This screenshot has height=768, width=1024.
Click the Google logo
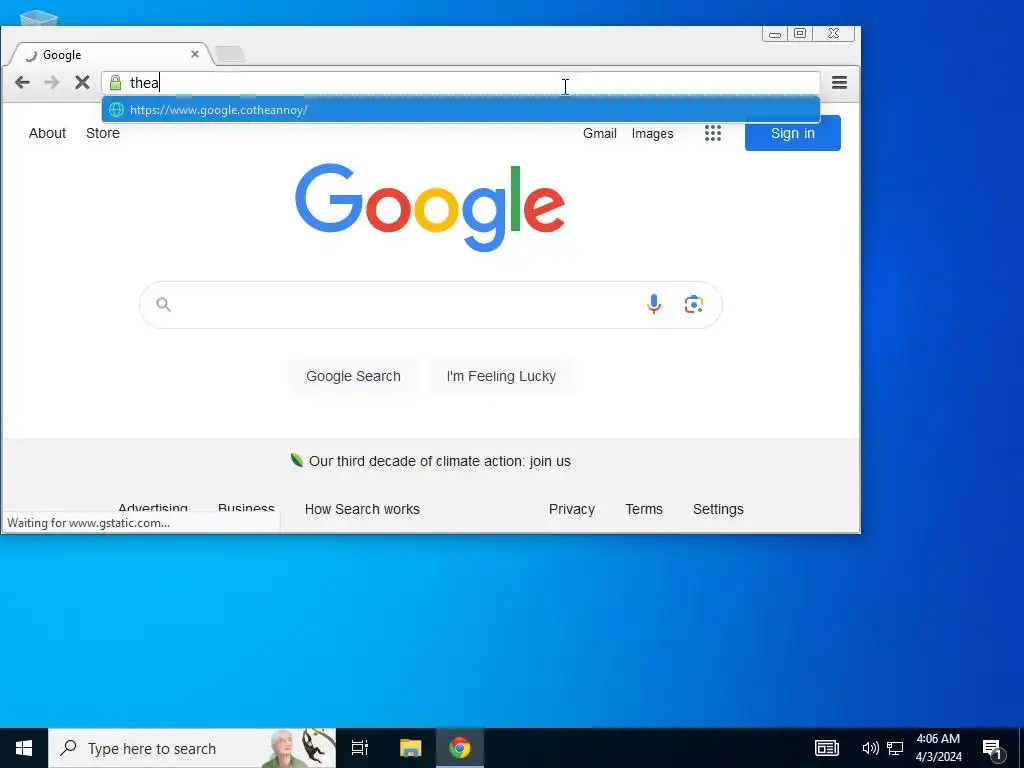430,206
